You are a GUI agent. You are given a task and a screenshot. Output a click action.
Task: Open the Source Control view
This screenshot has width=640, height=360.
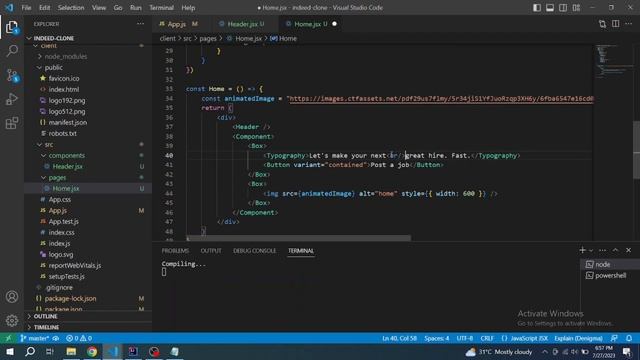click(x=12, y=76)
